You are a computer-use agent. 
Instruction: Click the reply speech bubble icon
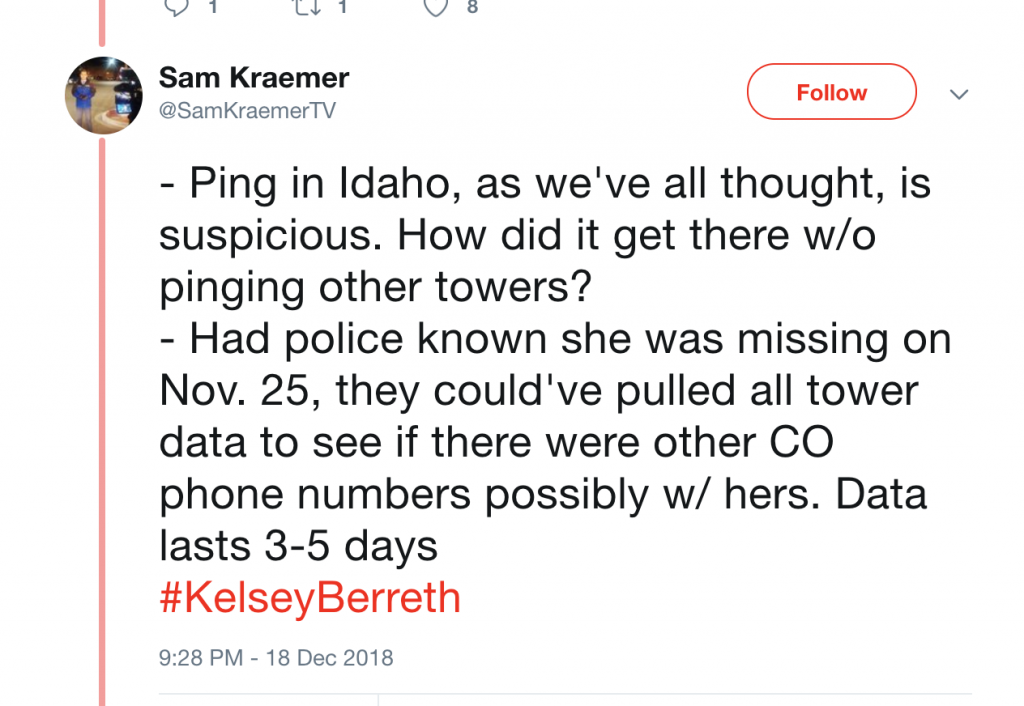click(176, 5)
